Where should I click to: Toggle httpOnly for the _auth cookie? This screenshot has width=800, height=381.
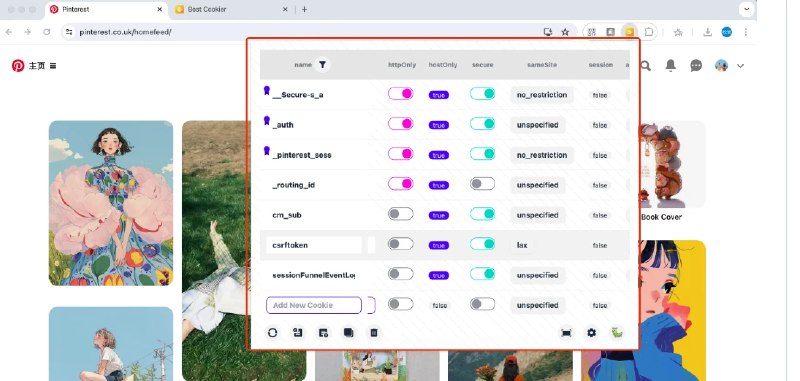(x=401, y=124)
